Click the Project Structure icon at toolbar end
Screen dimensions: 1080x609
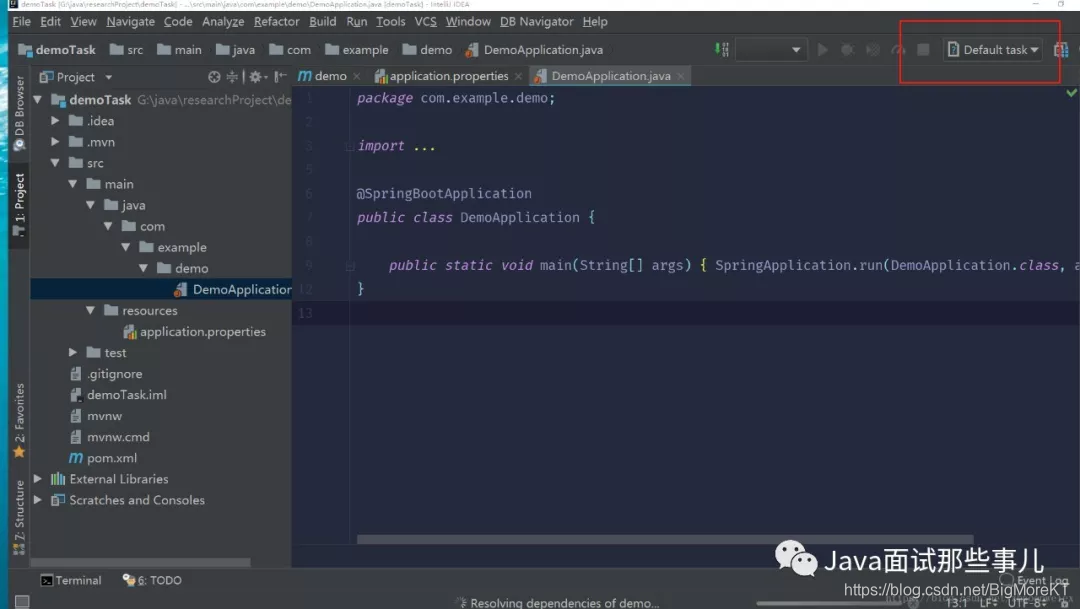pos(1061,50)
